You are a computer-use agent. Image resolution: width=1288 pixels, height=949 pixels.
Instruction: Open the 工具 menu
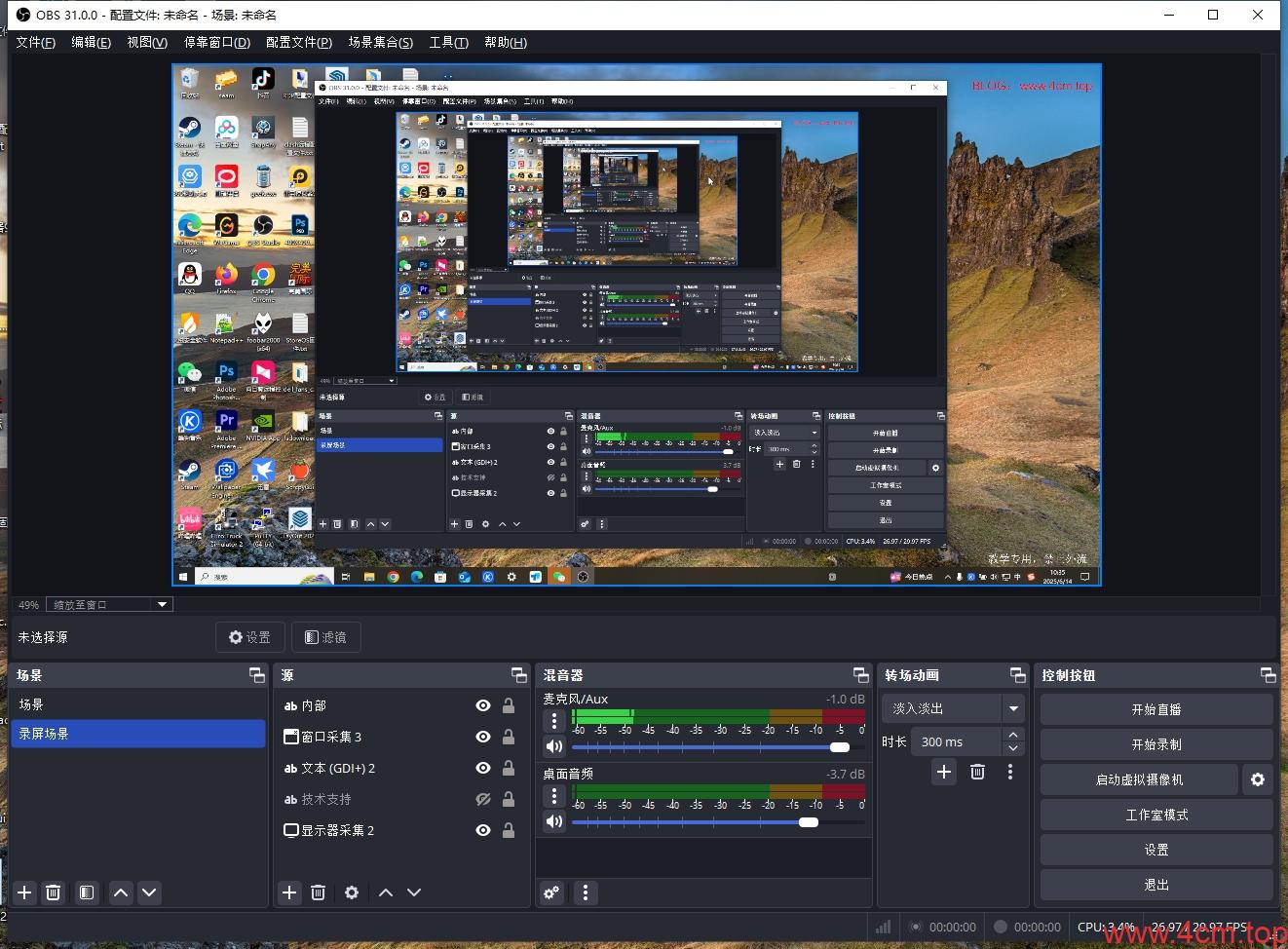point(448,43)
